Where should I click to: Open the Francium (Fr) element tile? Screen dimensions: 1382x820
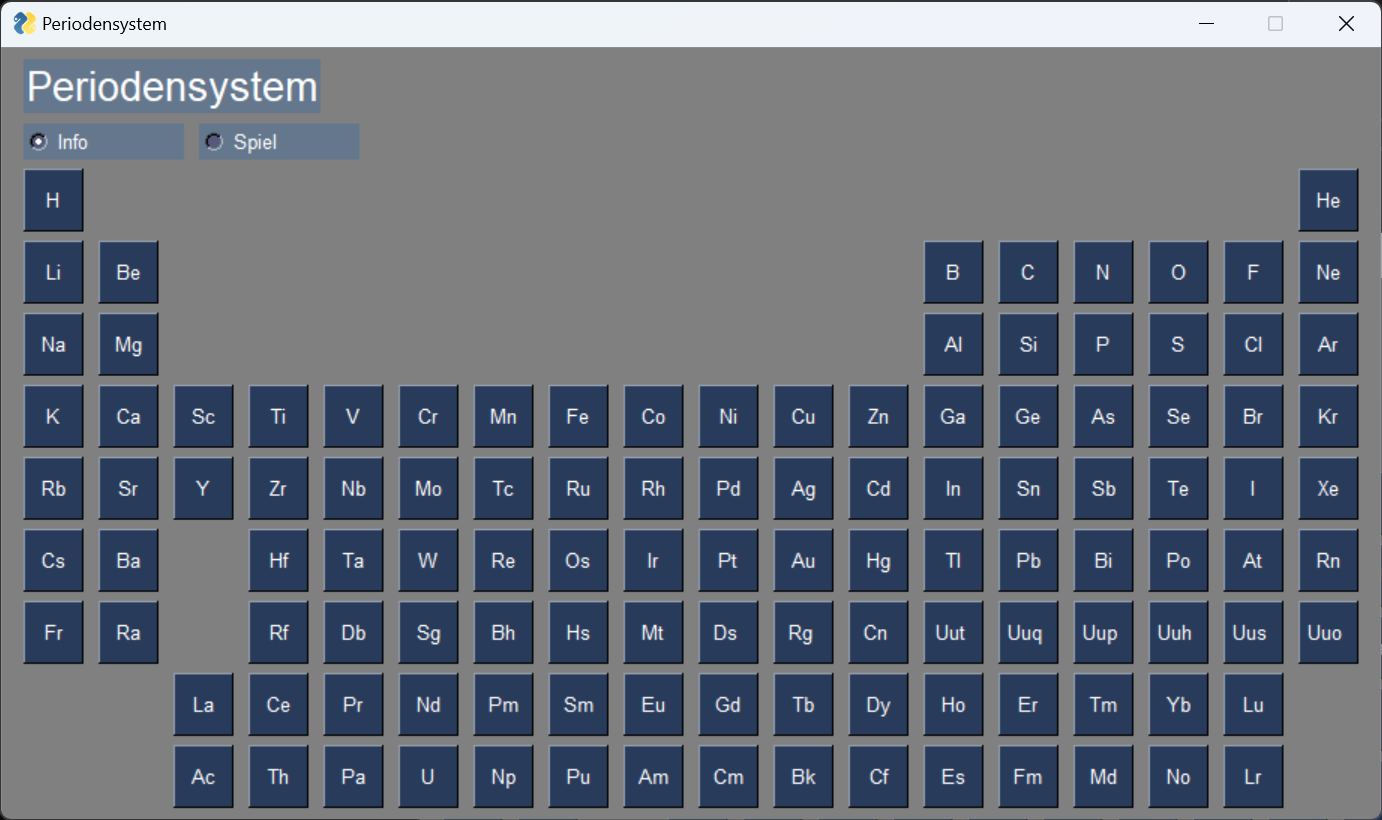[x=53, y=632]
